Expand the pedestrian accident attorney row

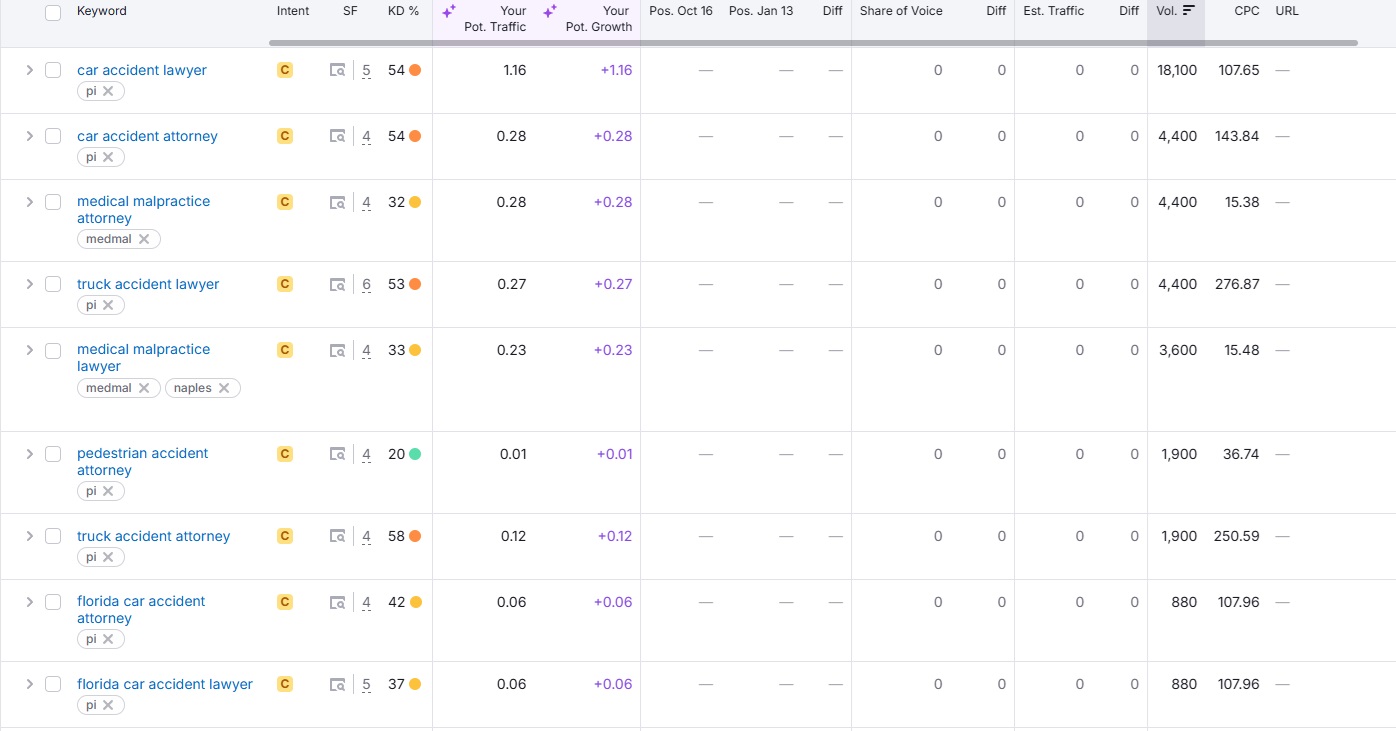(x=29, y=454)
